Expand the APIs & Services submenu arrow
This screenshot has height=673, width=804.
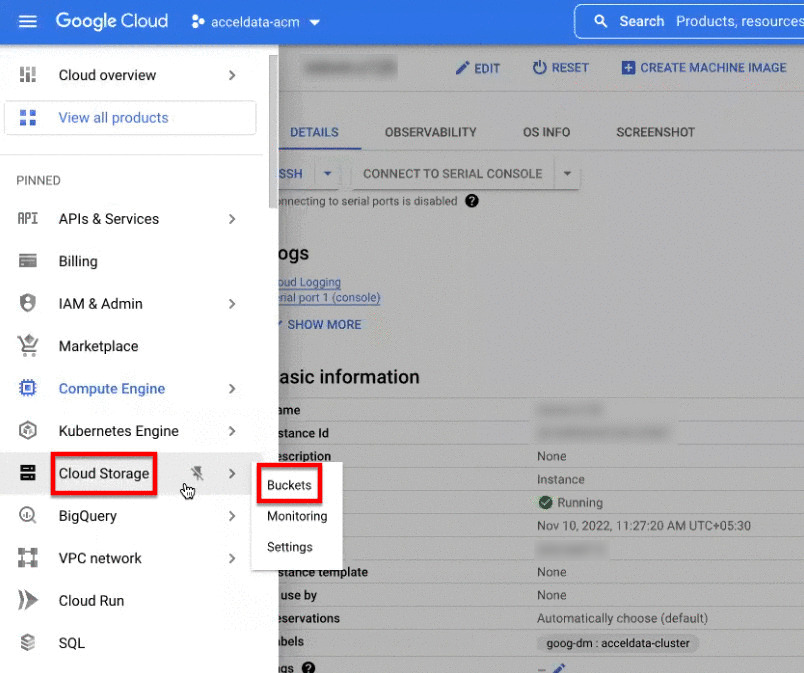point(232,219)
